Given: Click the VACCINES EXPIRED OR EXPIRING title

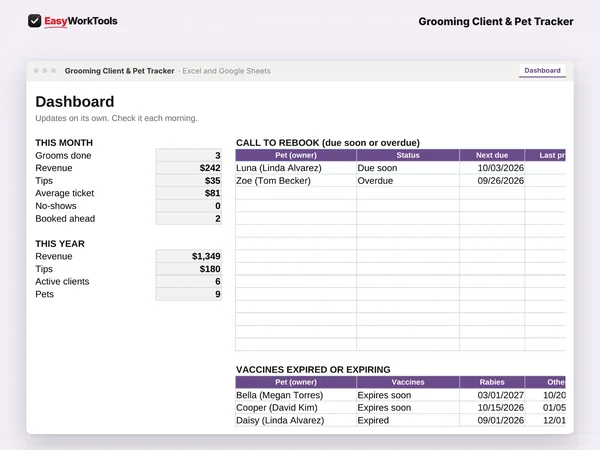Looking at the screenshot, I should pyautogui.click(x=313, y=370).
